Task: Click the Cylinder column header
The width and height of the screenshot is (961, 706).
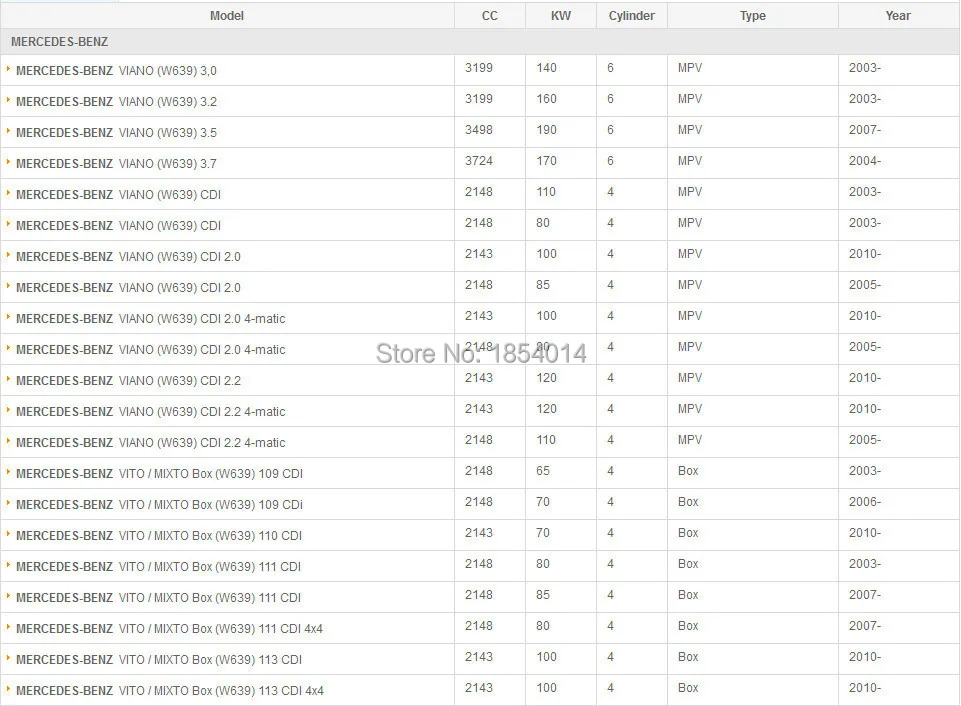Action: pos(632,16)
